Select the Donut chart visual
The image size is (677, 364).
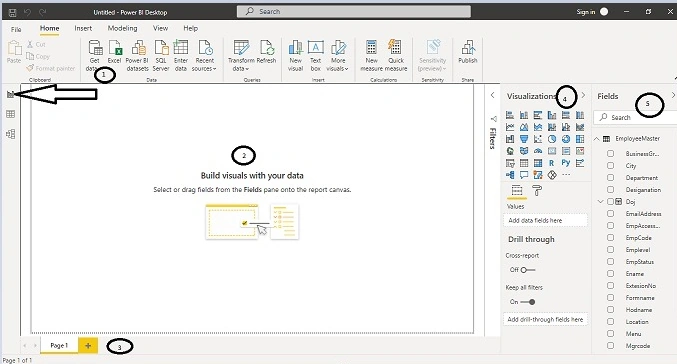[x=566, y=139]
